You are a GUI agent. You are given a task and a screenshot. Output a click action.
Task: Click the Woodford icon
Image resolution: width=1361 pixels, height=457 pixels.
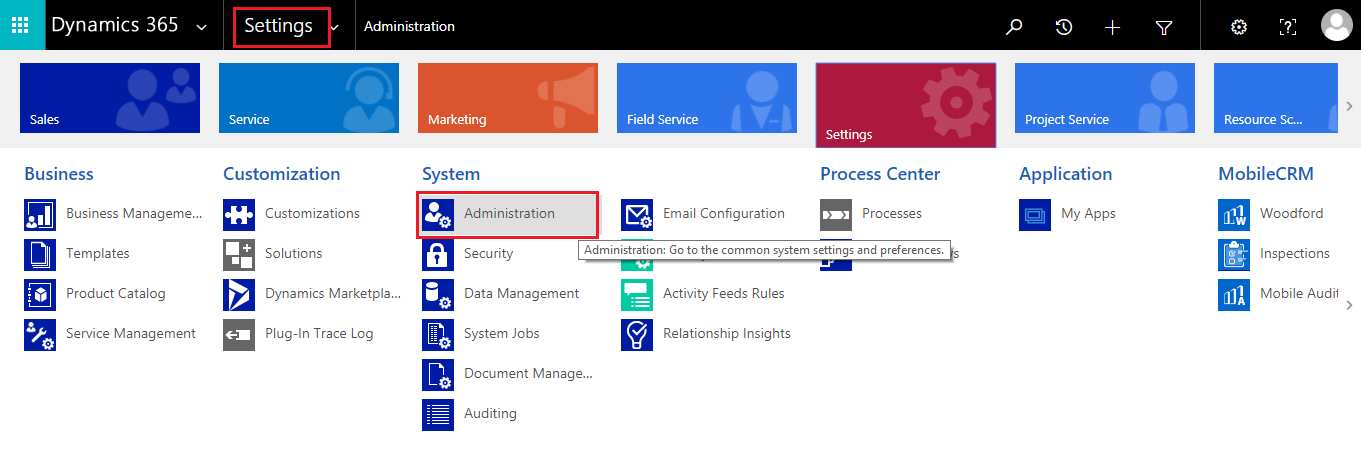click(x=1234, y=214)
